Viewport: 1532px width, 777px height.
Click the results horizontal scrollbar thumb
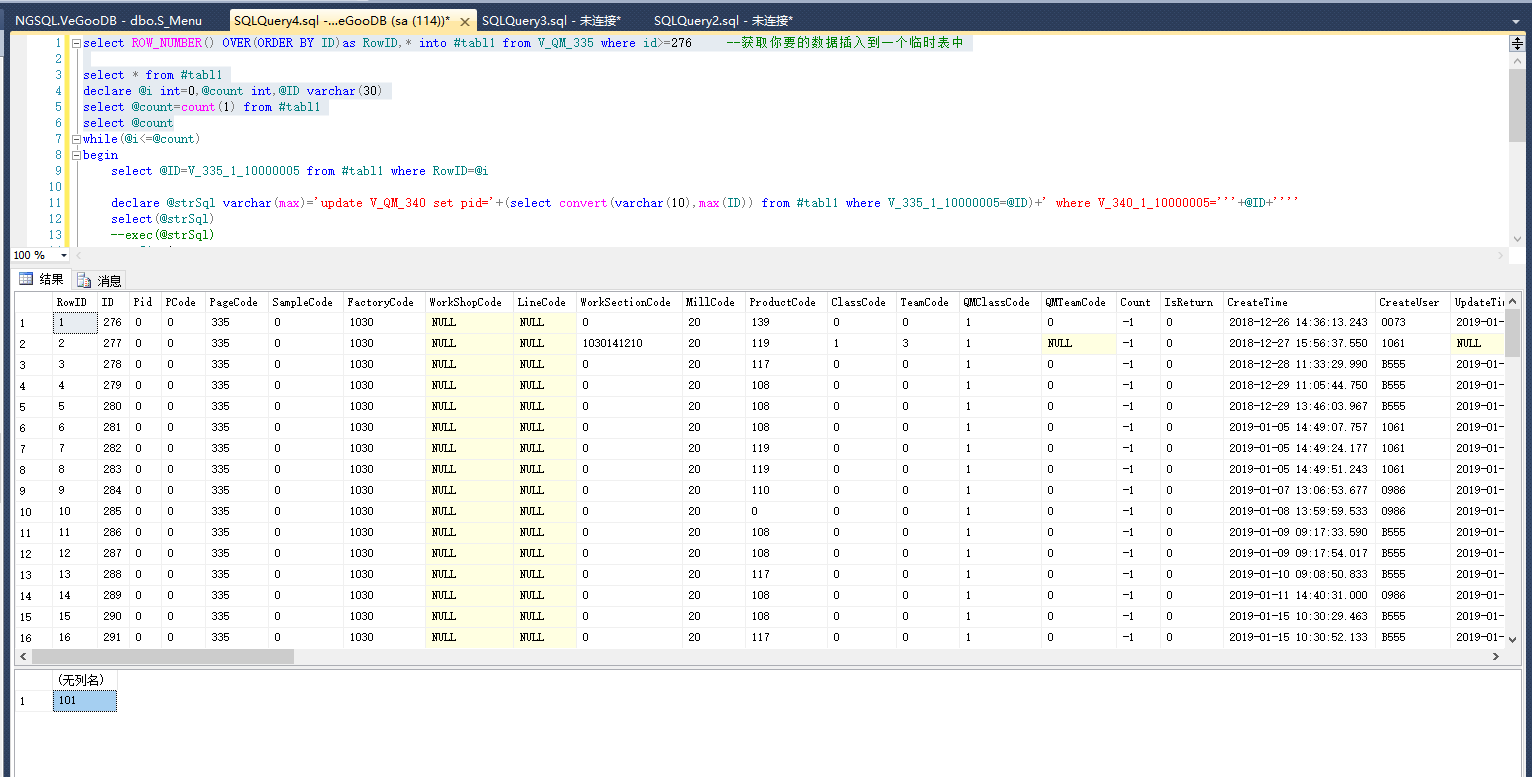pos(163,657)
